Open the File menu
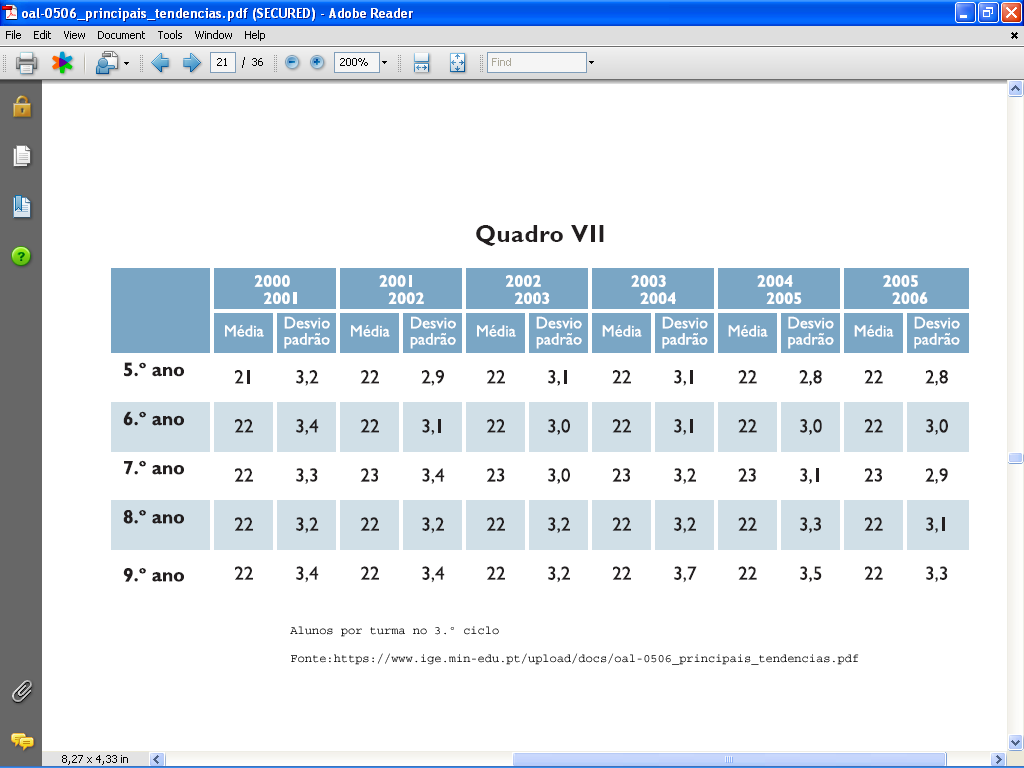The image size is (1024, 768). [x=13, y=35]
